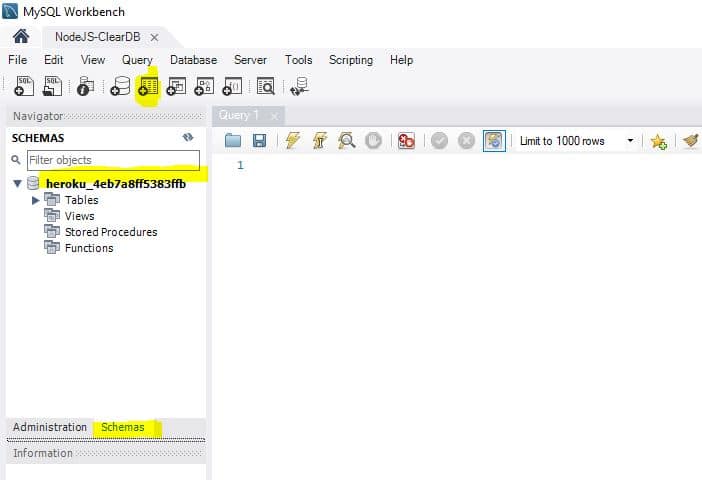Viewport: 702px width, 480px height.
Task: Open the object inspector info icon
Action: point(85,86)
